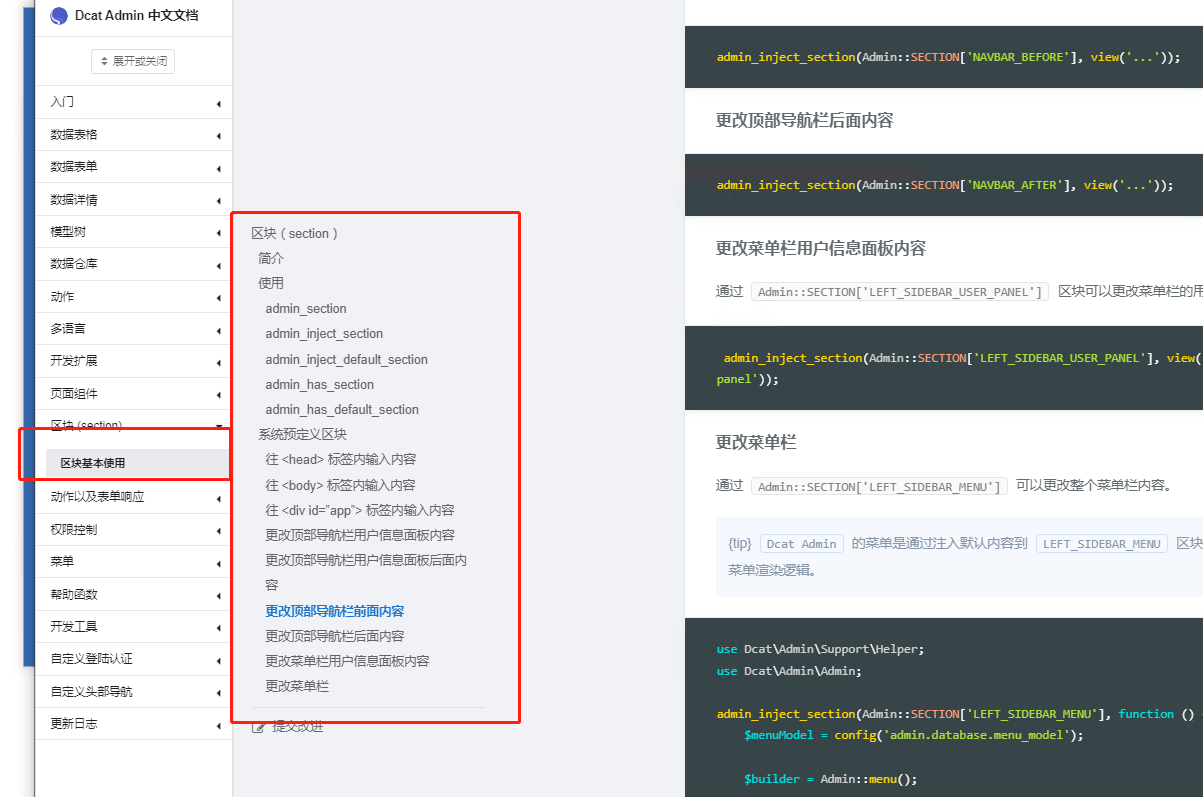
Task: Open the 权限控制 sidebar menu
Action: (x=133, y=529)
